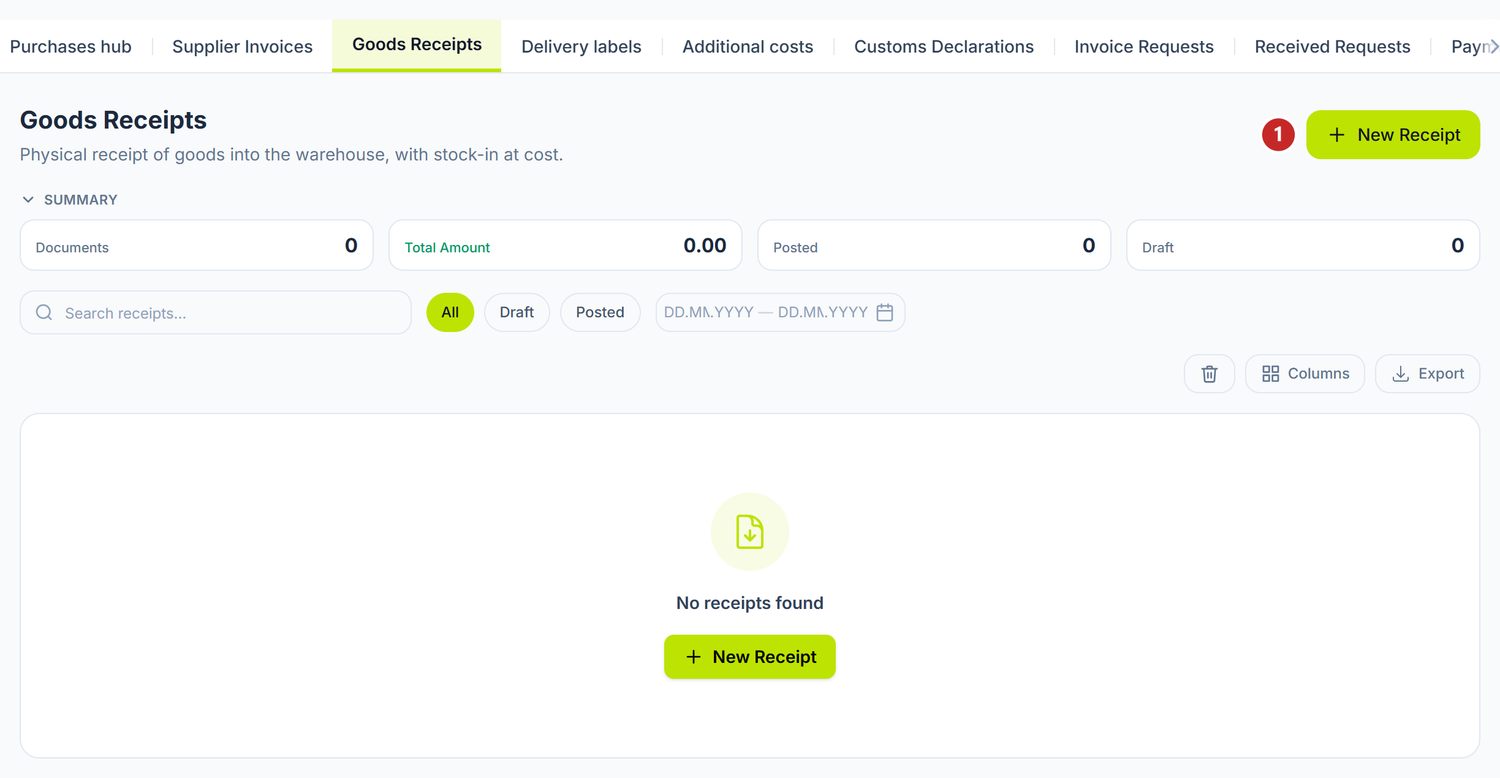Open the date range picker field
This screenshot has height=778, width=1500.
coord(780,313)
